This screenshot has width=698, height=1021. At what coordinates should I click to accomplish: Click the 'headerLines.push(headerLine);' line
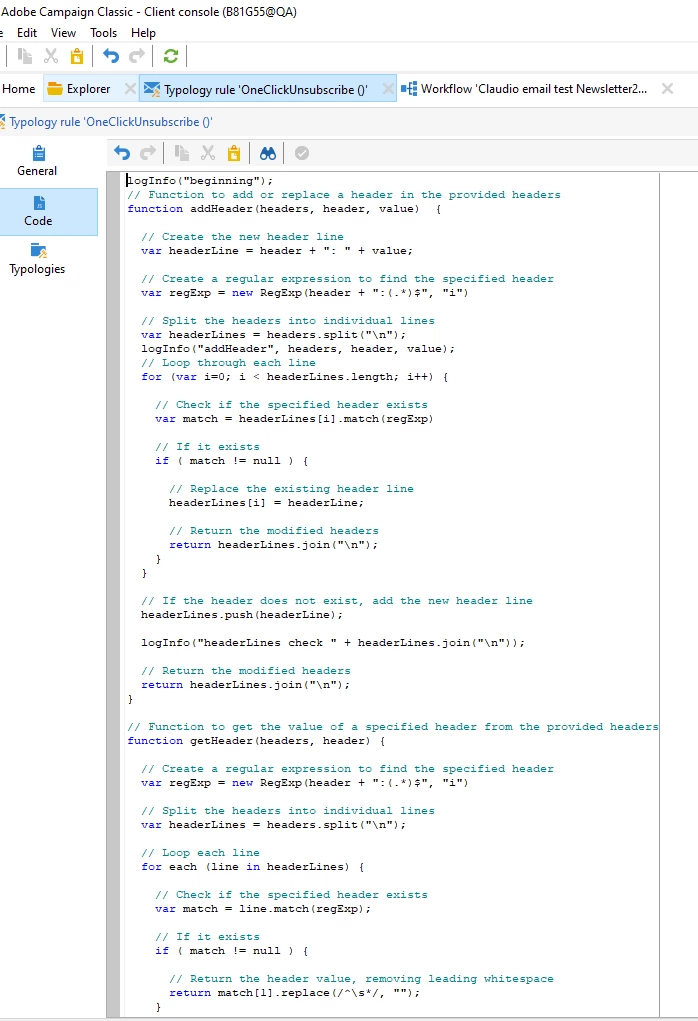[242, 615]
